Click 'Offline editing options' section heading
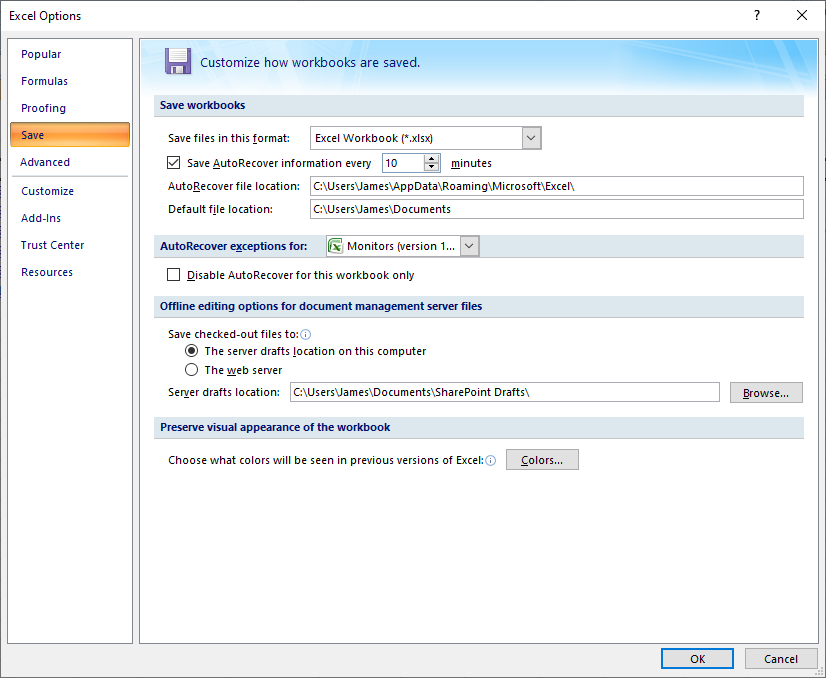Image resolution: width=826 pixels, height=678 pixels. [x=321, y=307]
